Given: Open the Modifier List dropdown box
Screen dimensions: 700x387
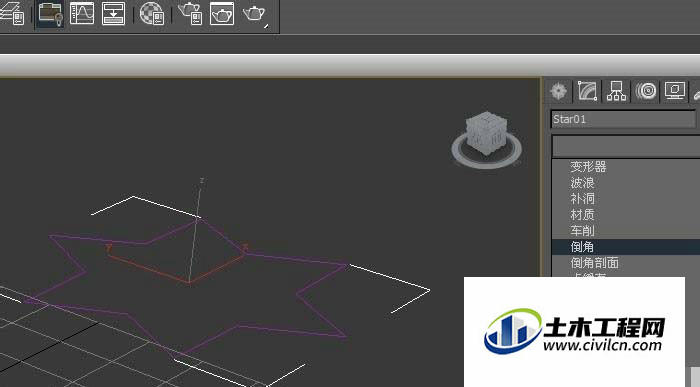Looking at the screenshot, I should pyautogui.click(x=626, y=146).
